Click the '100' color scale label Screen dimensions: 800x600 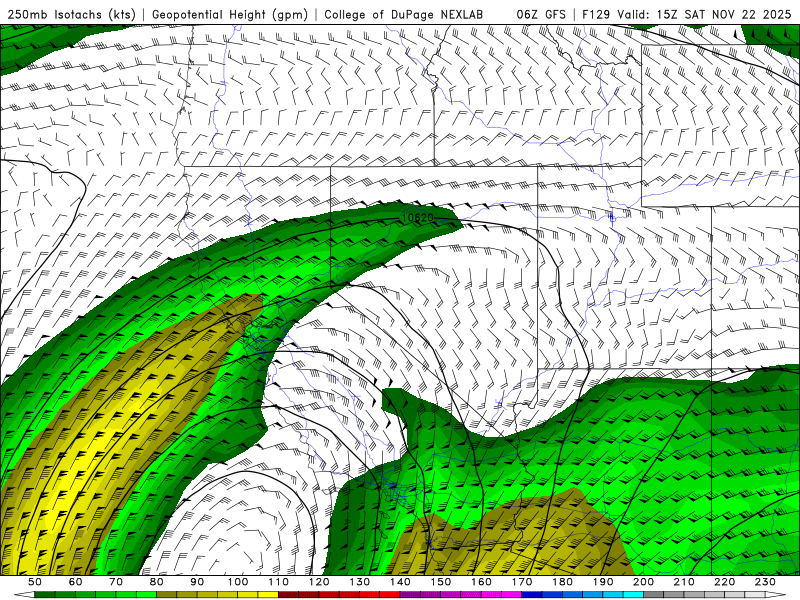tap(238, 582)
